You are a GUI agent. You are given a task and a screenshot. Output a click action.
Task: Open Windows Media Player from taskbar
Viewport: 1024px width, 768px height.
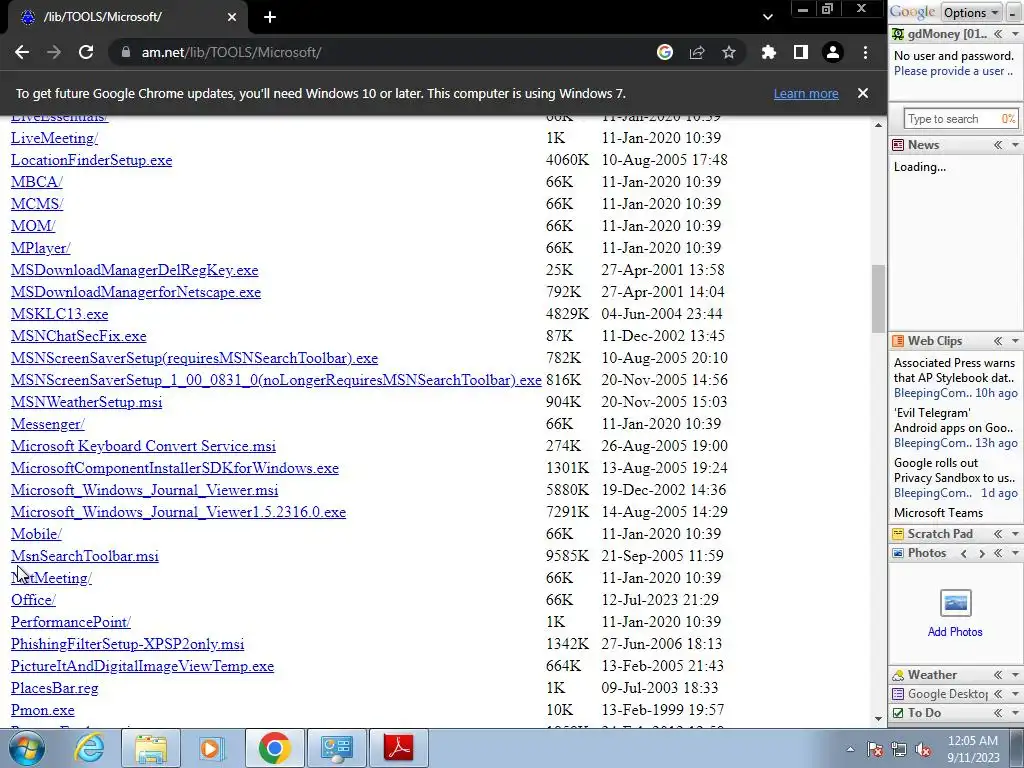[x=211, y=748]
